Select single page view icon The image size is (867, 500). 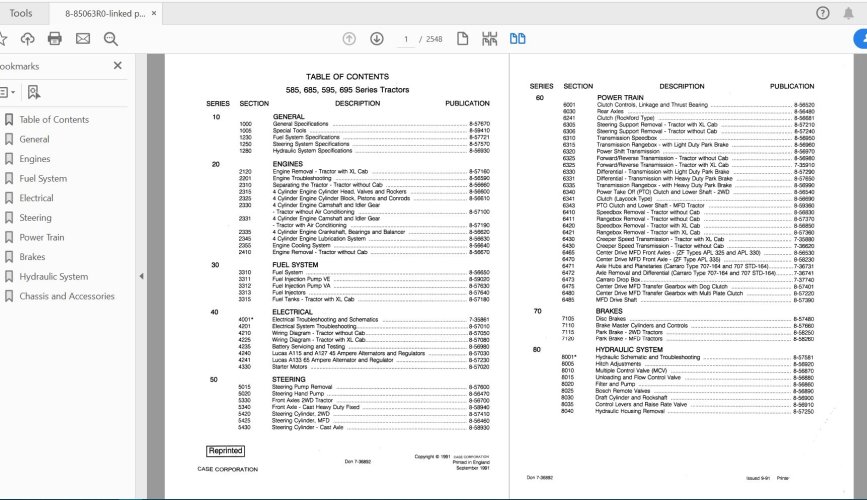(463, 39)
